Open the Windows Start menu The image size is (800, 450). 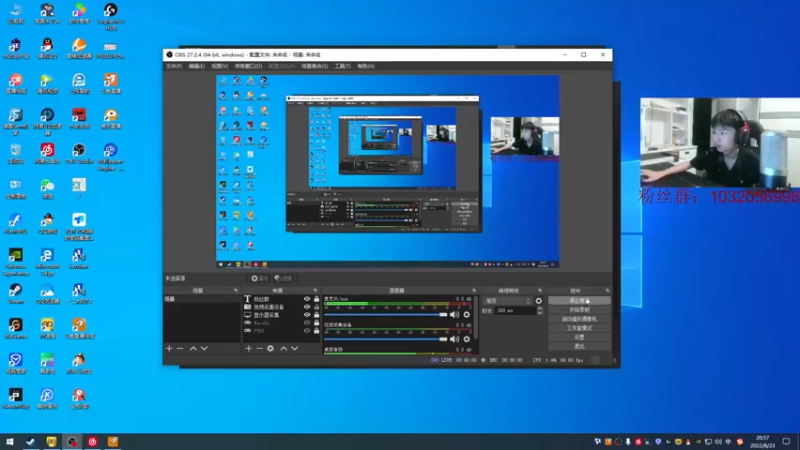coord(9,442)
